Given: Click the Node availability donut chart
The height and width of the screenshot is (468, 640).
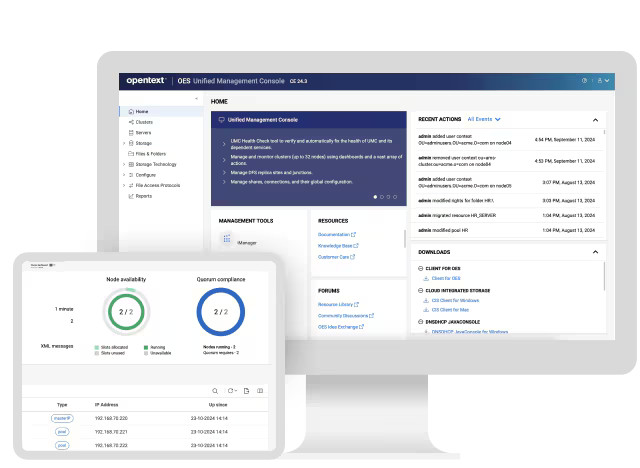Looking at the screenshot, I should tap(127, 314).
